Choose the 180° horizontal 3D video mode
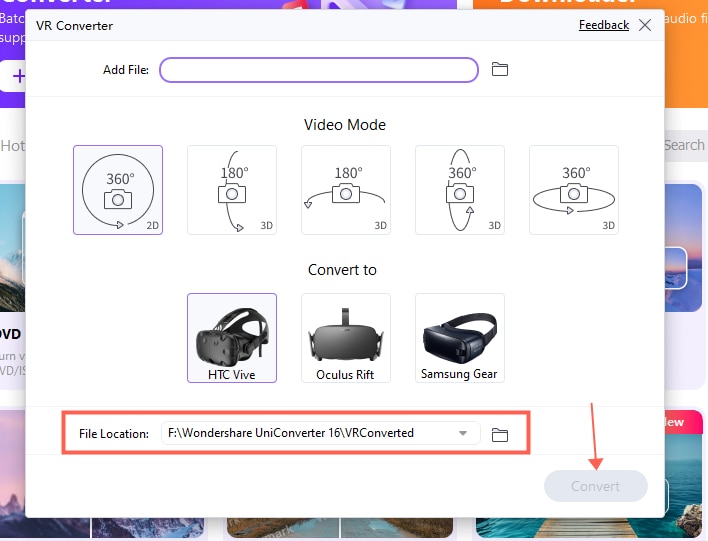 pos(346,190)
